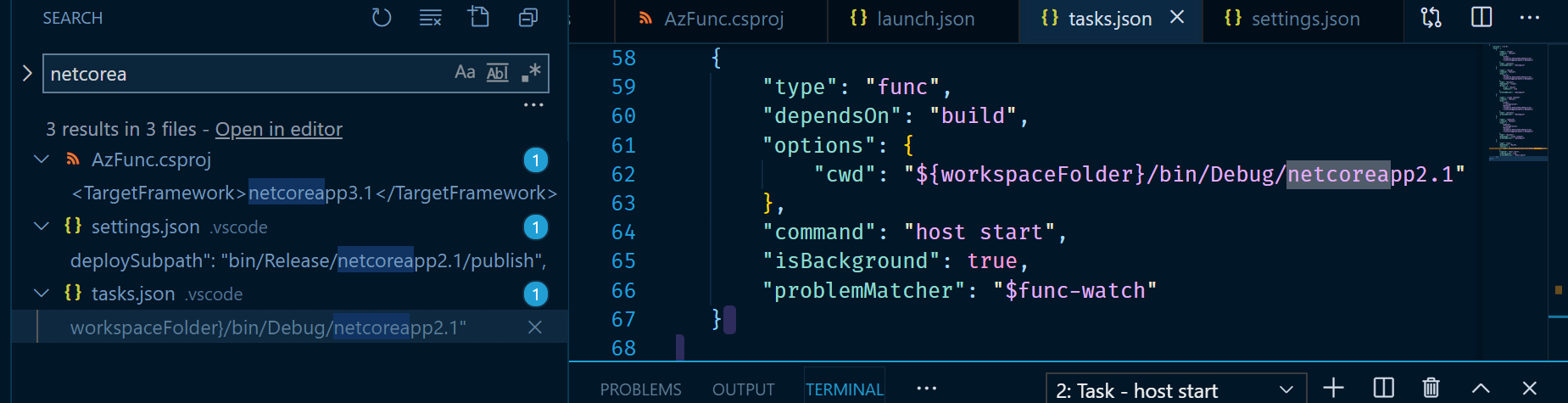Open results in editor link

(279, 129)
